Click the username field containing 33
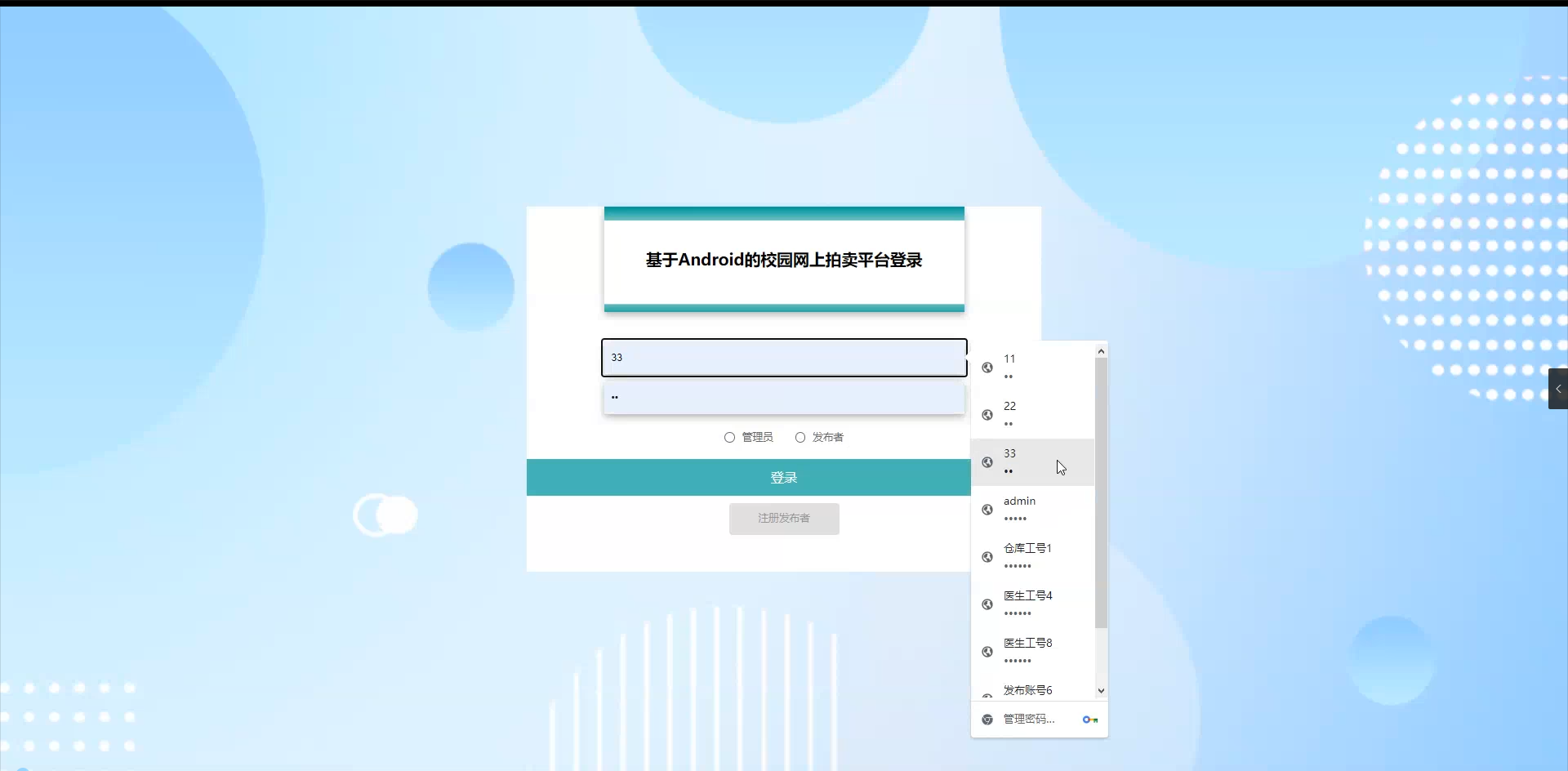Viewport: 1568px width, 771px height. click(x=783, y=358)
